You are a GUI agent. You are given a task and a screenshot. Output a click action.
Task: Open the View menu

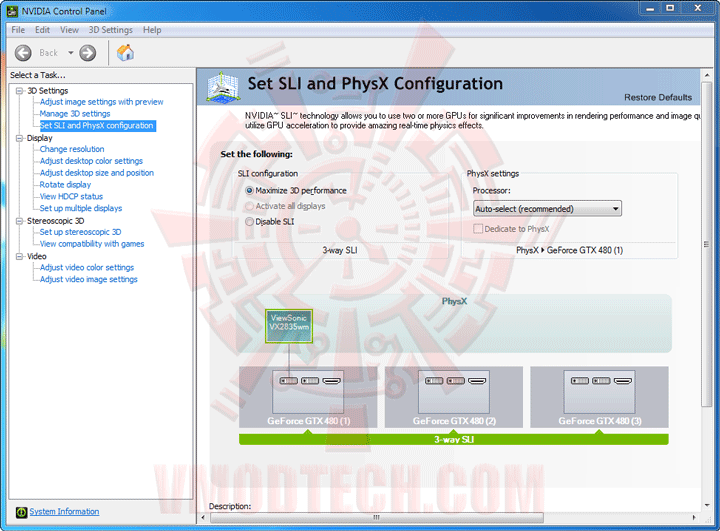[69, 30]
